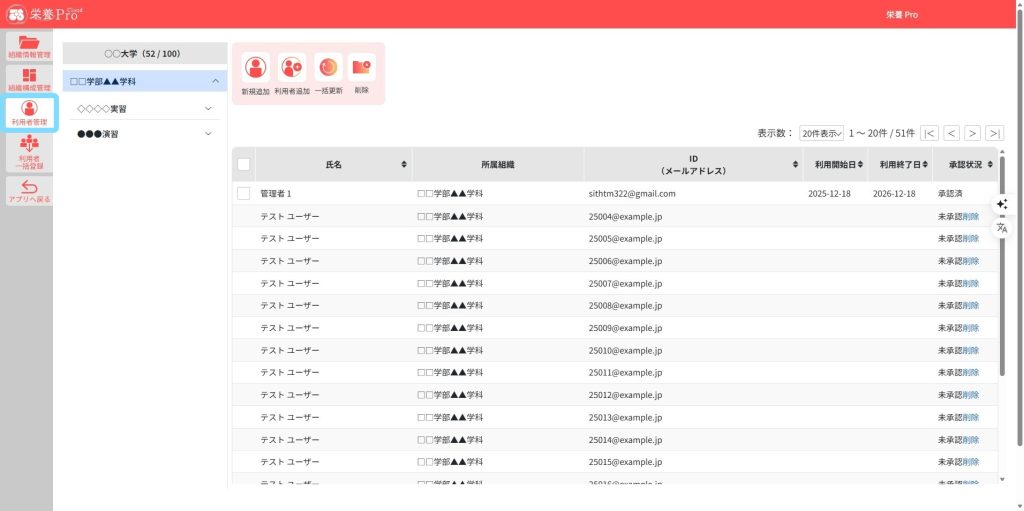1024x511 pixels.
Task: Select the 利用者管理 sidebar tab
Action: tap(28, 113)
